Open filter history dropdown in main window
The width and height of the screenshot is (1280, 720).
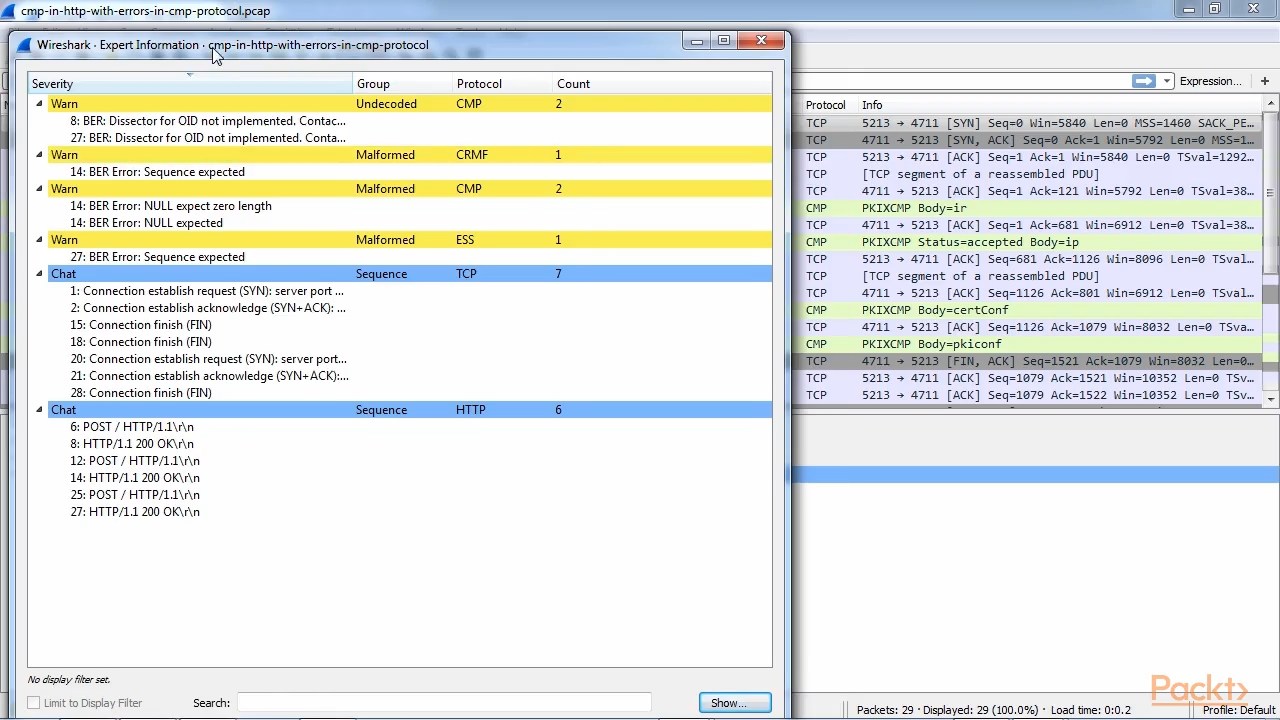coord(1166,81)
